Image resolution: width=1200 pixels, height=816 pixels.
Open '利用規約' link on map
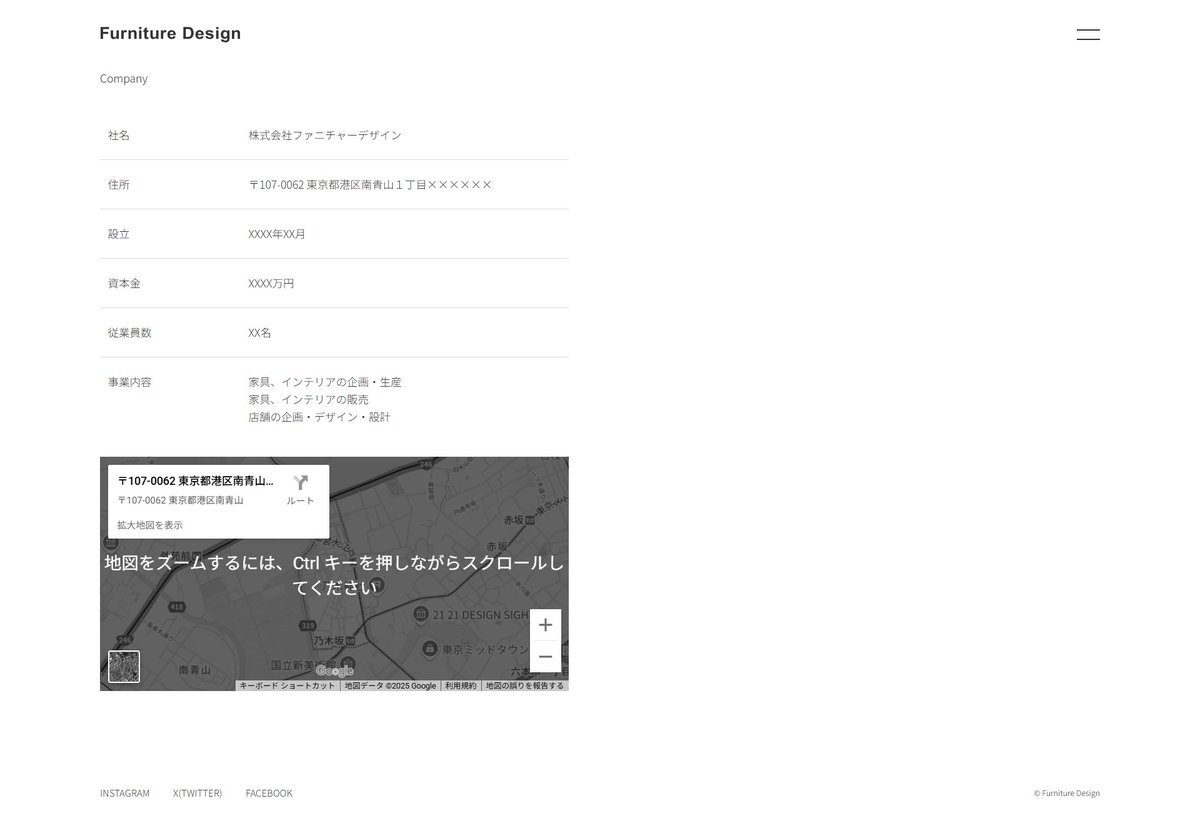pos(461,686)
